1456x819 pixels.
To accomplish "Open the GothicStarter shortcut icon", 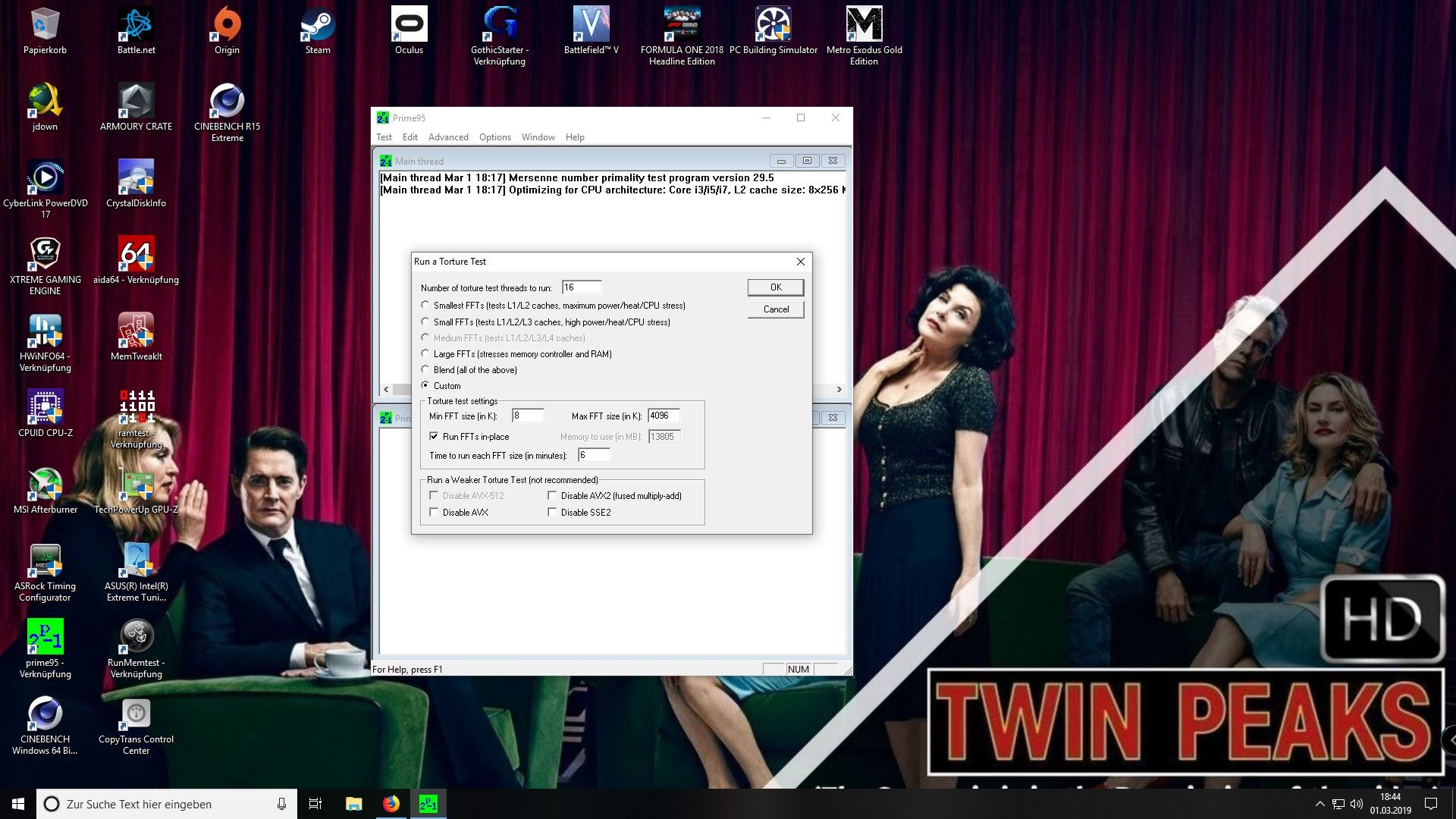I will coord(500,24).
